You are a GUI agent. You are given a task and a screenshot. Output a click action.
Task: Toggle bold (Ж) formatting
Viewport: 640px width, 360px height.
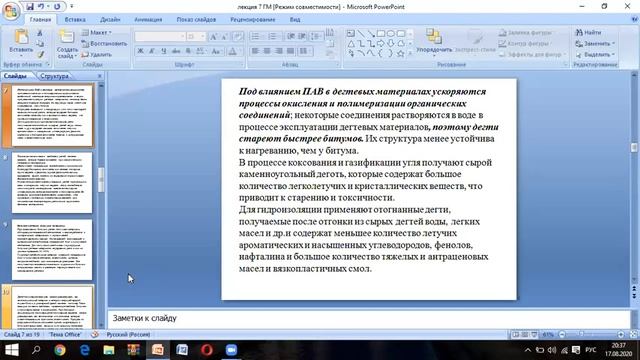(140, 51)
